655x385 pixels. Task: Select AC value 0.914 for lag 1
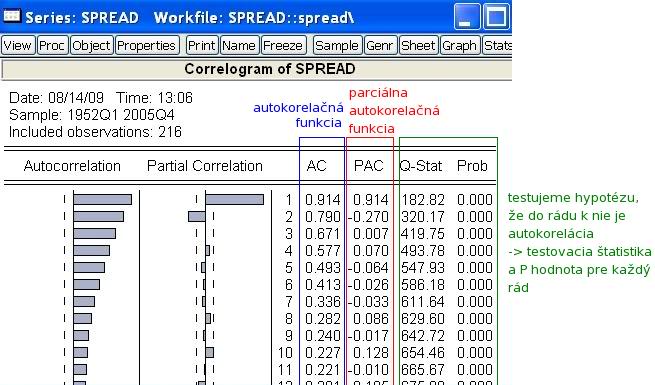pos(322,200)
